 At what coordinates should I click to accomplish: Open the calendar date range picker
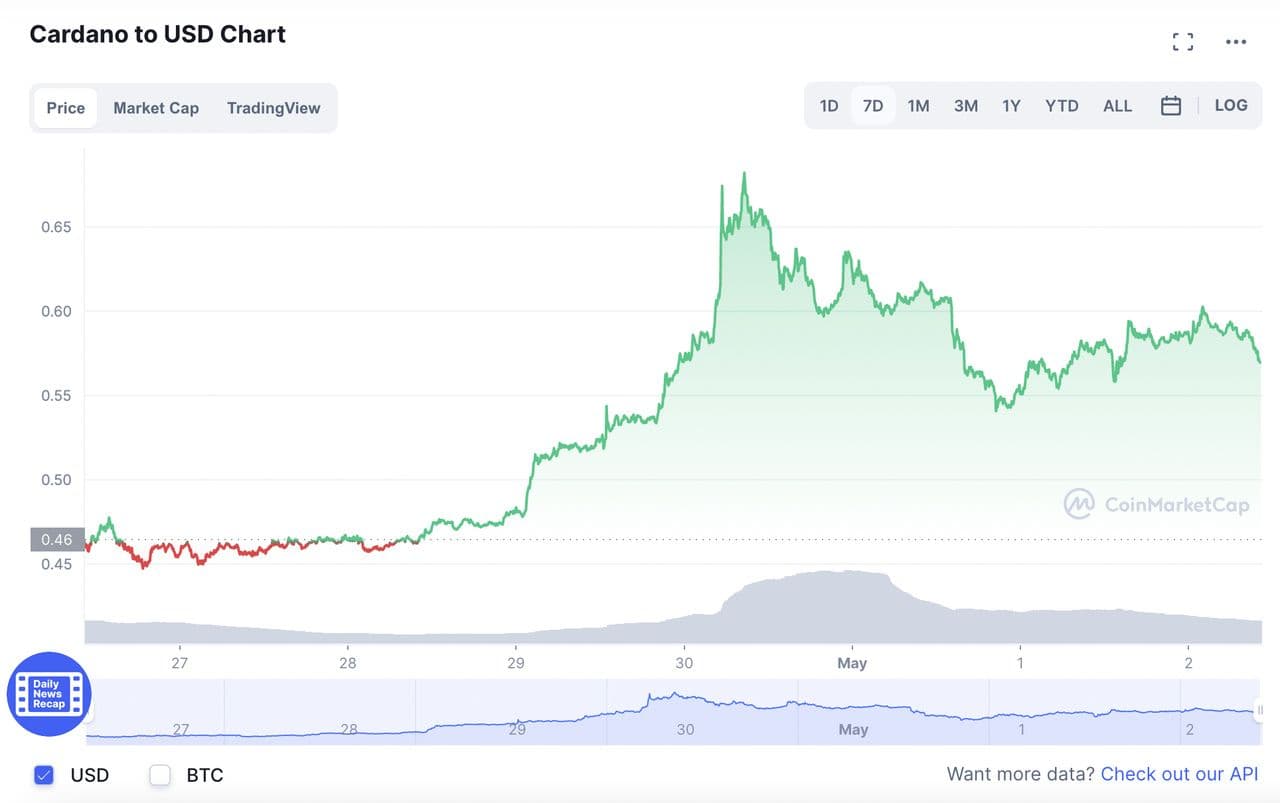coord(1171,106)
